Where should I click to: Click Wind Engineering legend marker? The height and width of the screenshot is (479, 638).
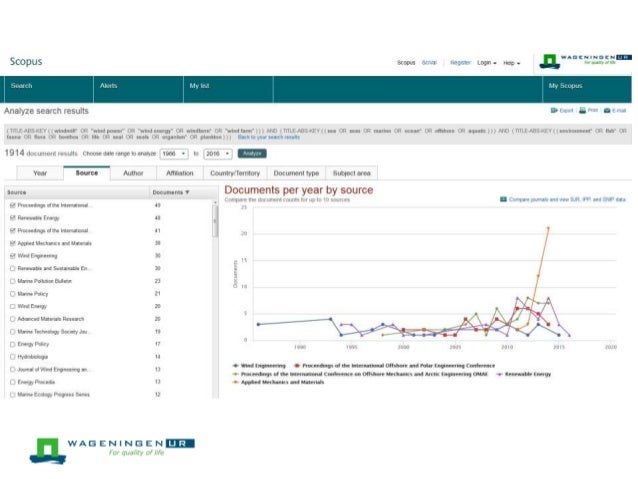point(235,366)
